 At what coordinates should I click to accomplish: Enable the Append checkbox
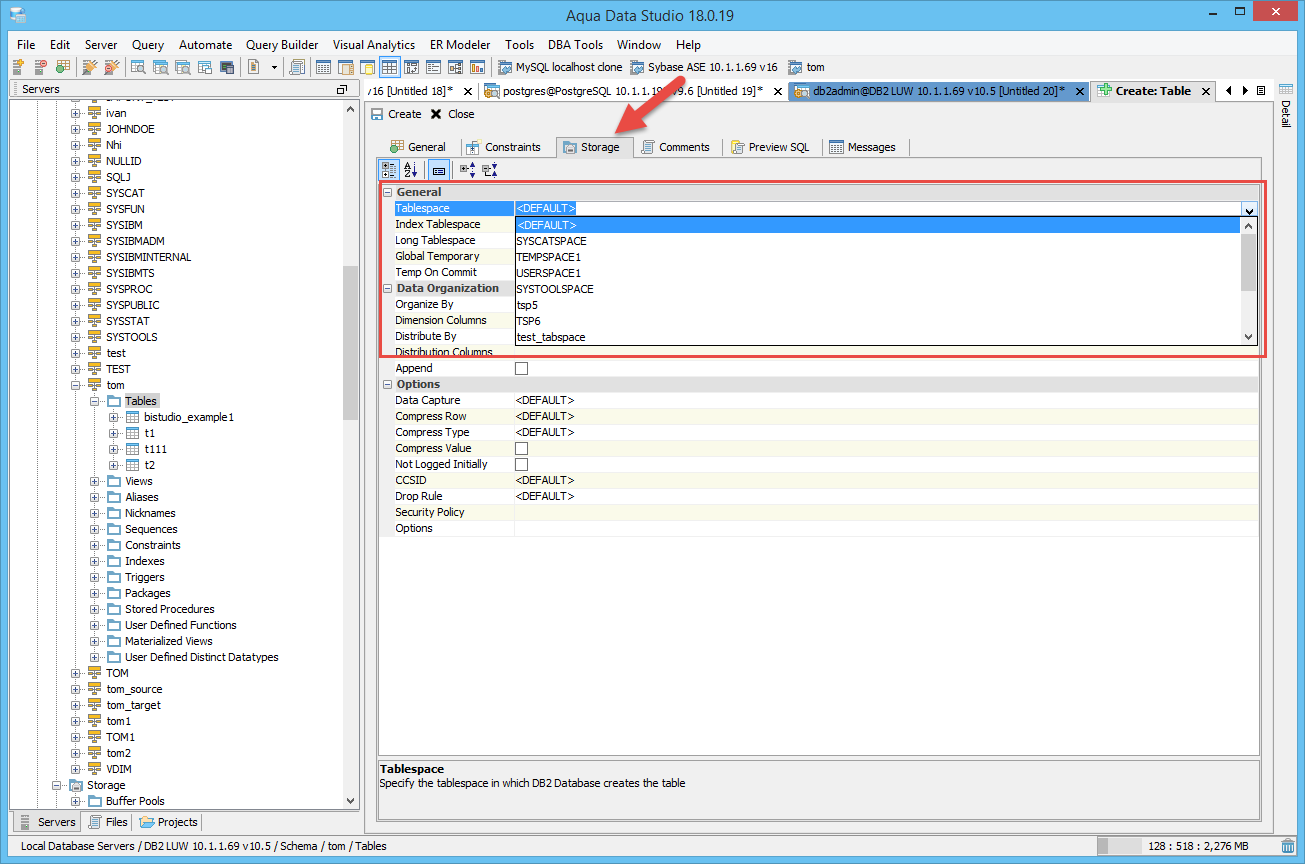pos(521,368)
